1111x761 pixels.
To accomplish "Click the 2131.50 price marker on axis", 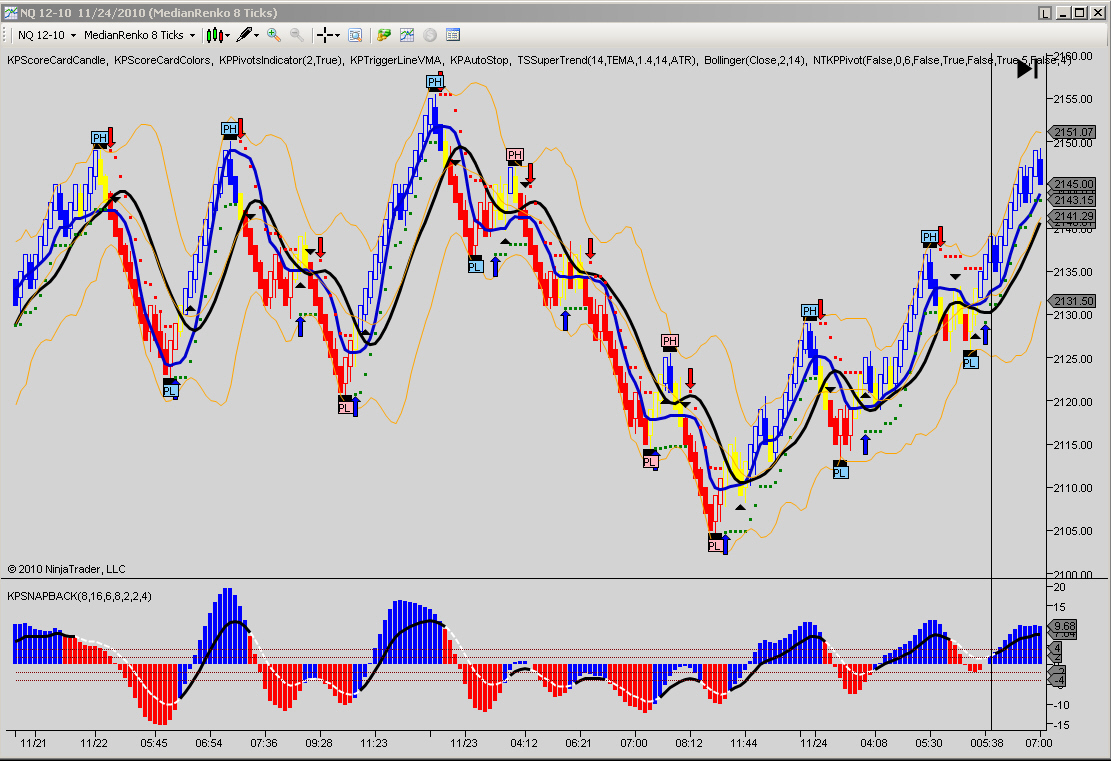I will pos(1073,301).
